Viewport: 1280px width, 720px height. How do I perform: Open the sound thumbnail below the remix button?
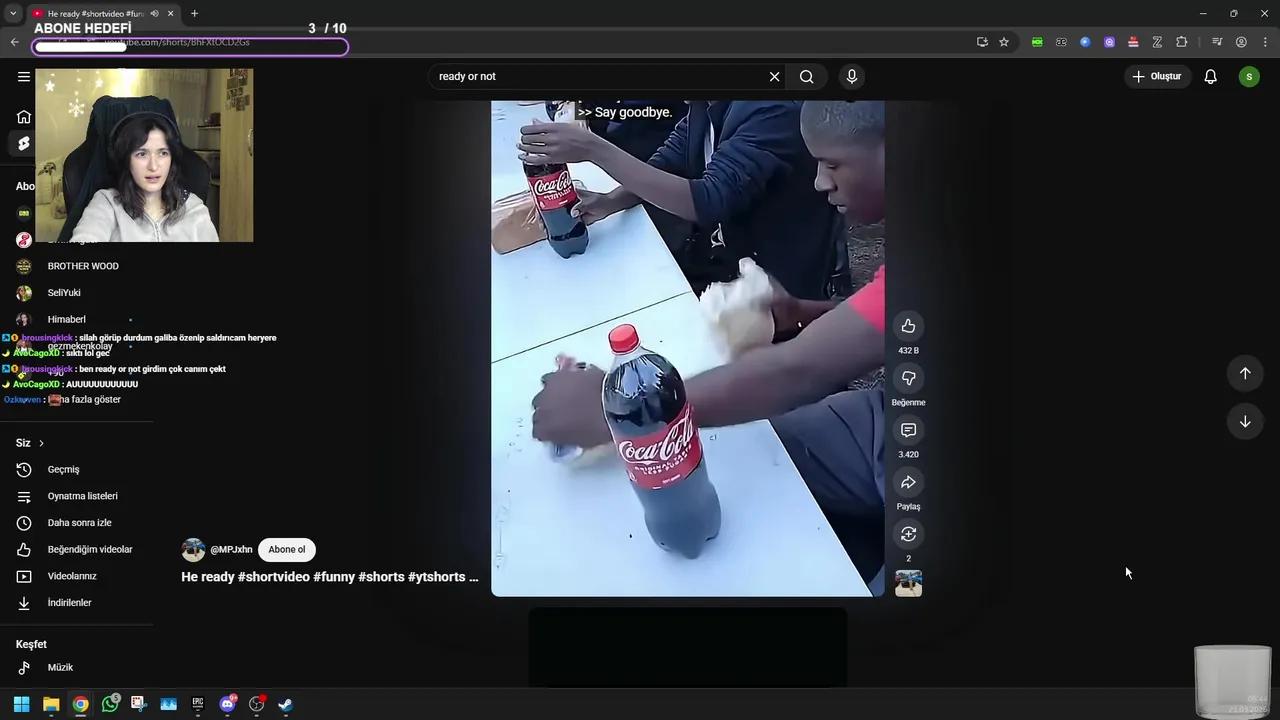pos(908,583)
